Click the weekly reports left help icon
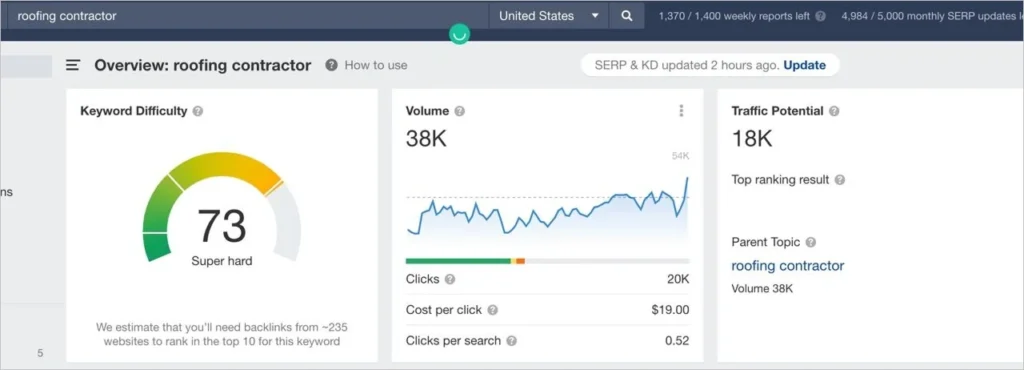This screenshot has width=1024, height=370. click(x=821, y=16)
